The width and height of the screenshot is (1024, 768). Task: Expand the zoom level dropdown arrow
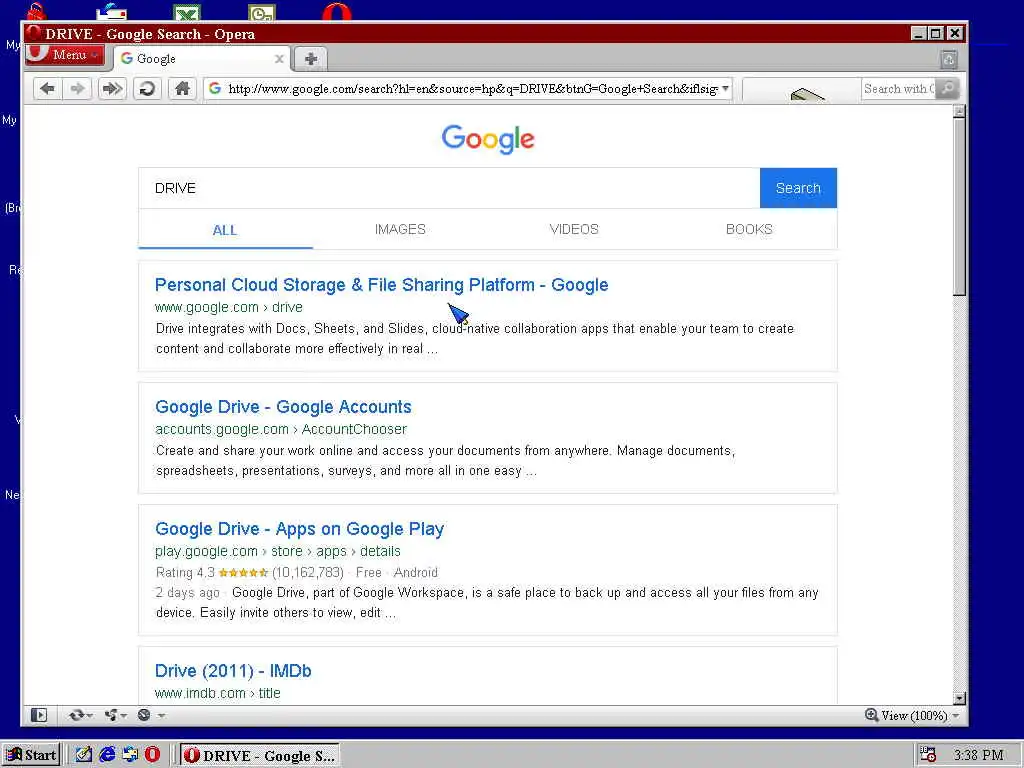coord(955,716)
